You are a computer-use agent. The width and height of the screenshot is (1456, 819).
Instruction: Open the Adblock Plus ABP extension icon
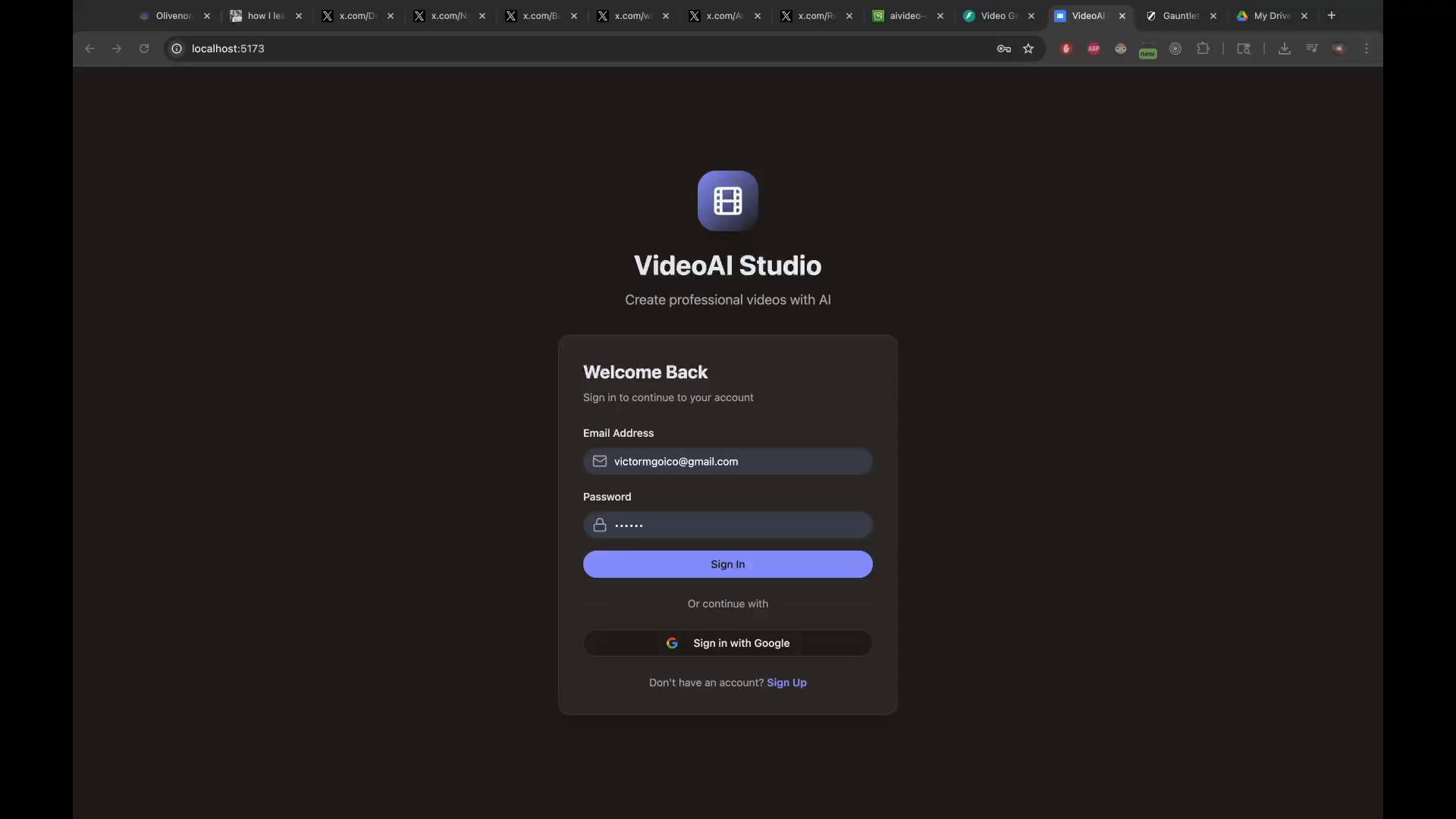[x=1093, y=48]
